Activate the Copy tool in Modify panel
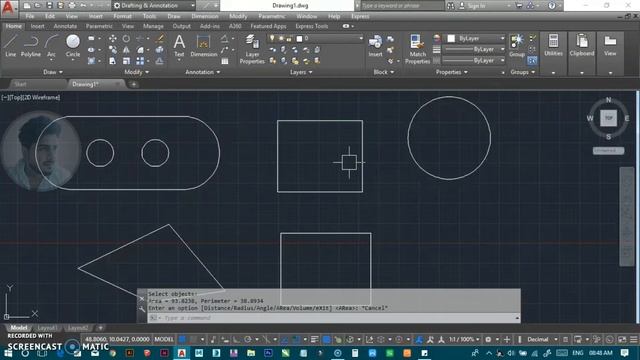The width and height of the screenshot is (640, 360). coord(113,50)
